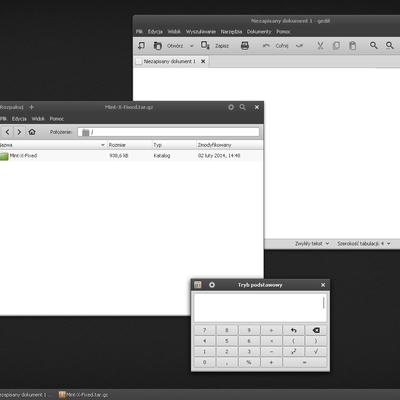Go to home location in archive manager
This screenshot has height=400, width=400.
pos(32,132)
